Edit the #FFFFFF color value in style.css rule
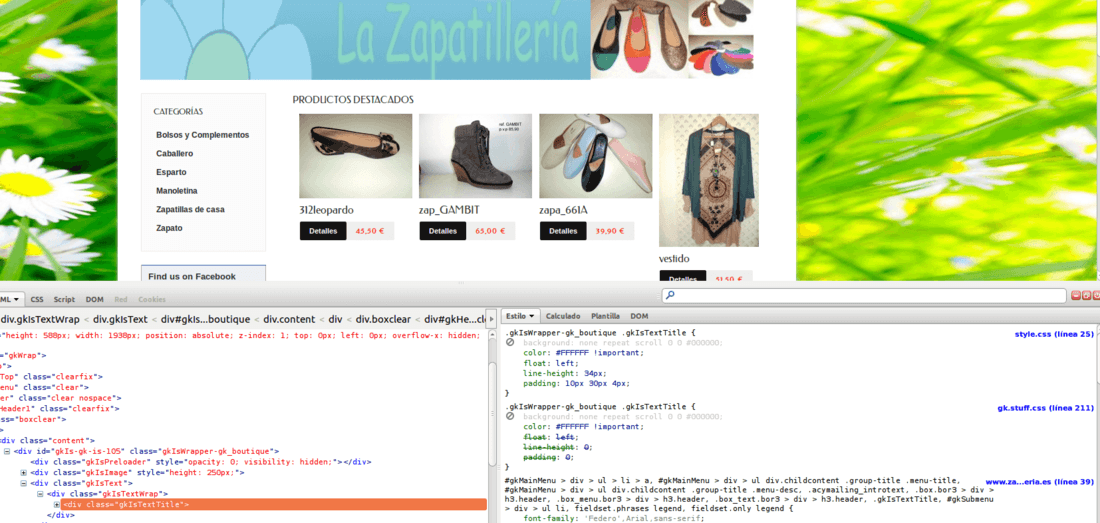 point(572,353)
